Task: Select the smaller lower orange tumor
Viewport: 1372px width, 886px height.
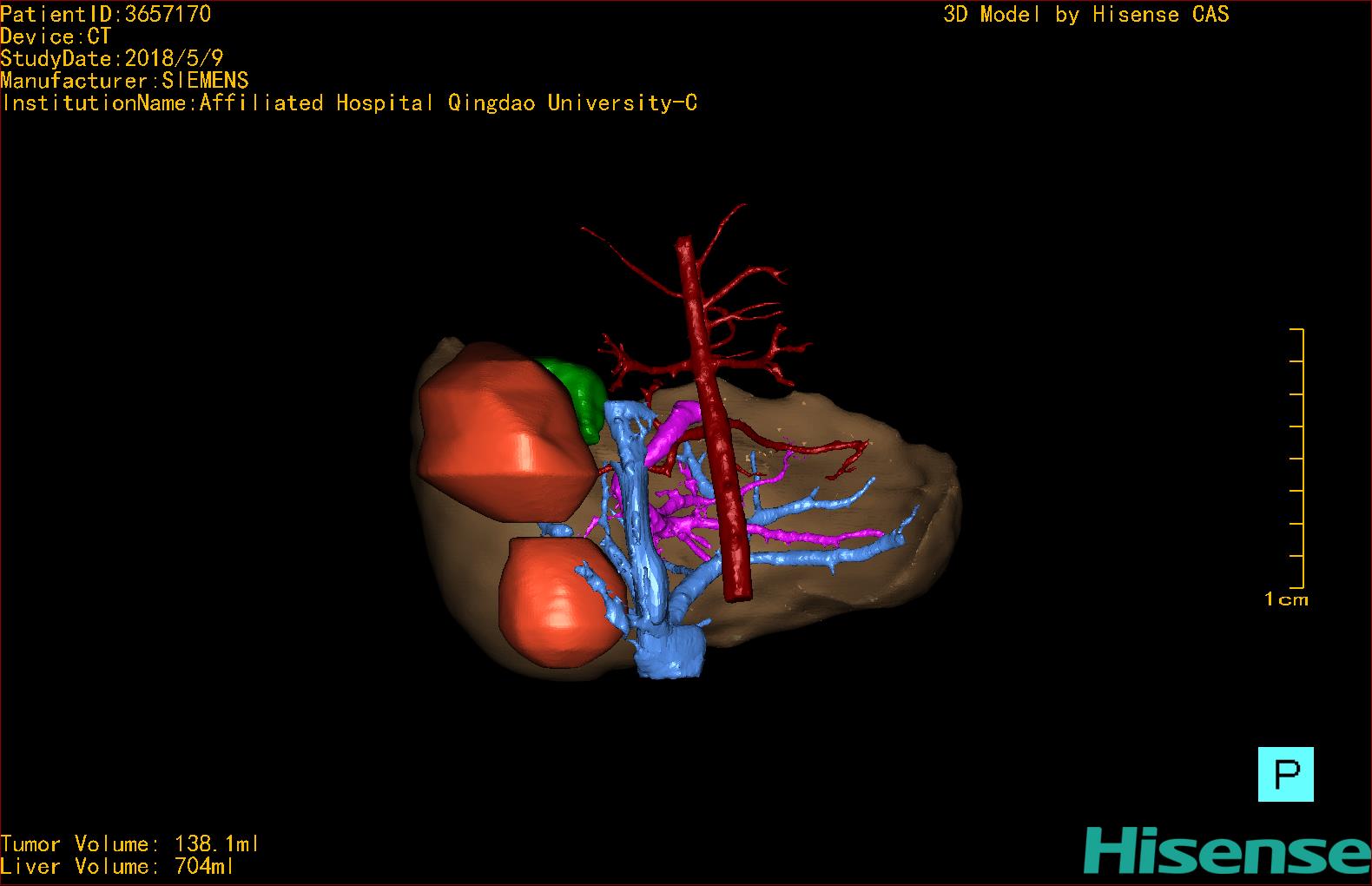Action: [x=562, y=602]
